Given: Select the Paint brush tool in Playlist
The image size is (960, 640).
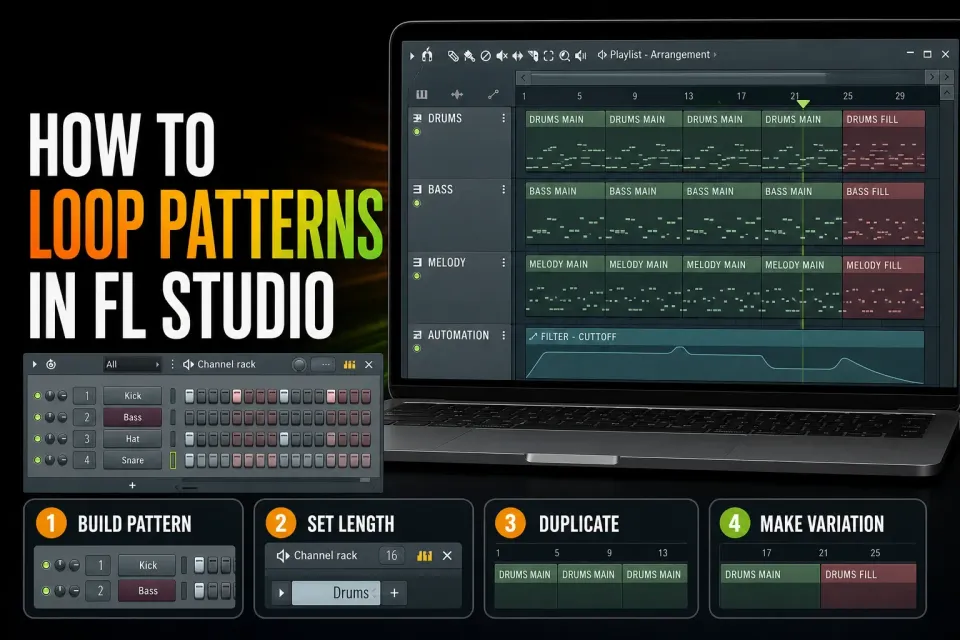Looking at the screenshot, I should 469,56.
